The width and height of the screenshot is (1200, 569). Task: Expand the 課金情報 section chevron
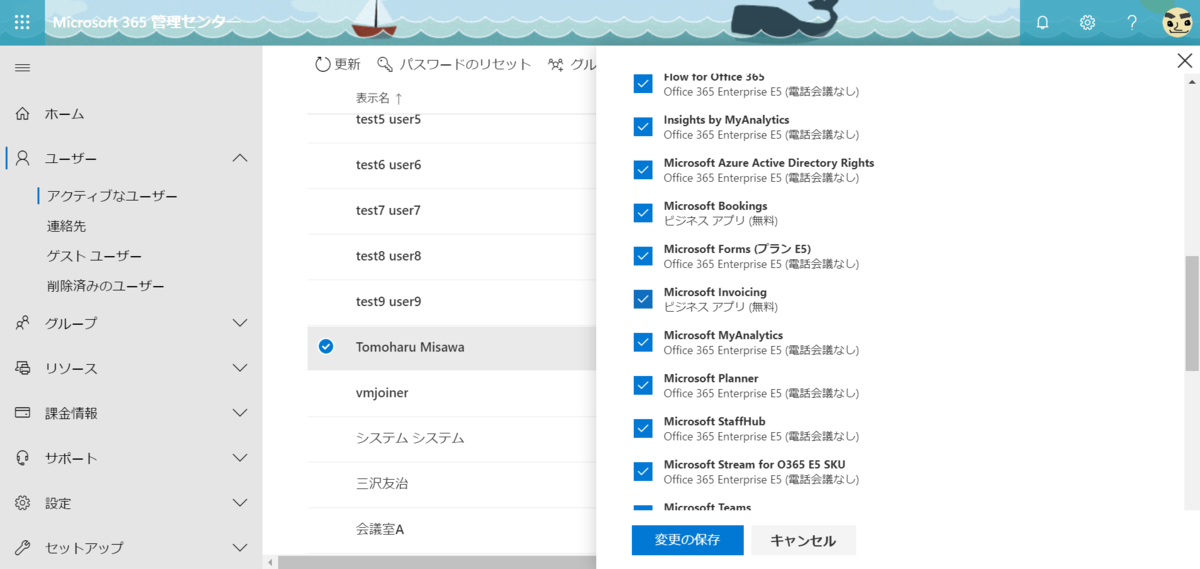239,413
